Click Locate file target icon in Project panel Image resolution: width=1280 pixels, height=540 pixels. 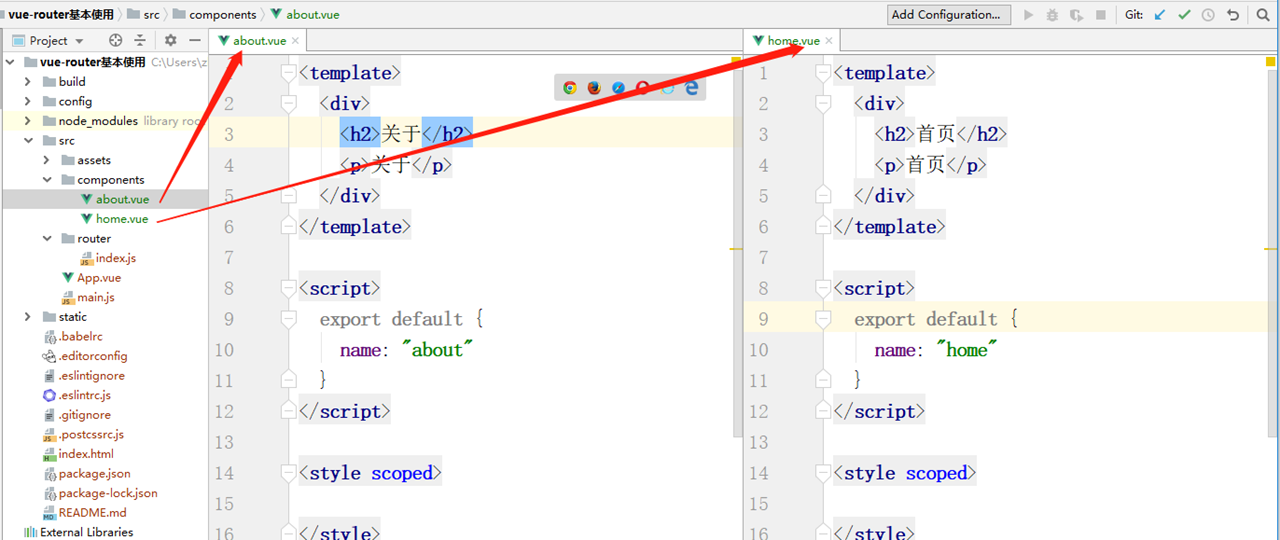(115, 40)
